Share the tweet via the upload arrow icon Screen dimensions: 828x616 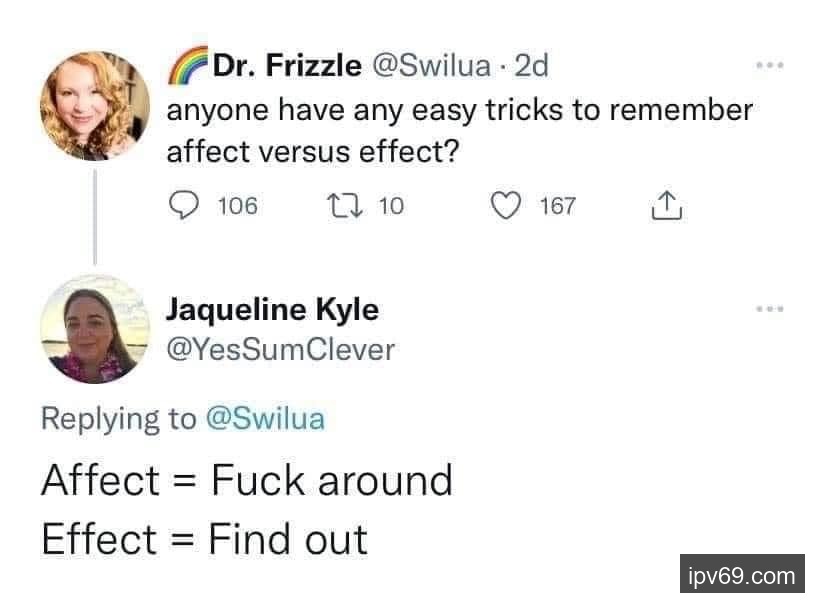(664, 206)
